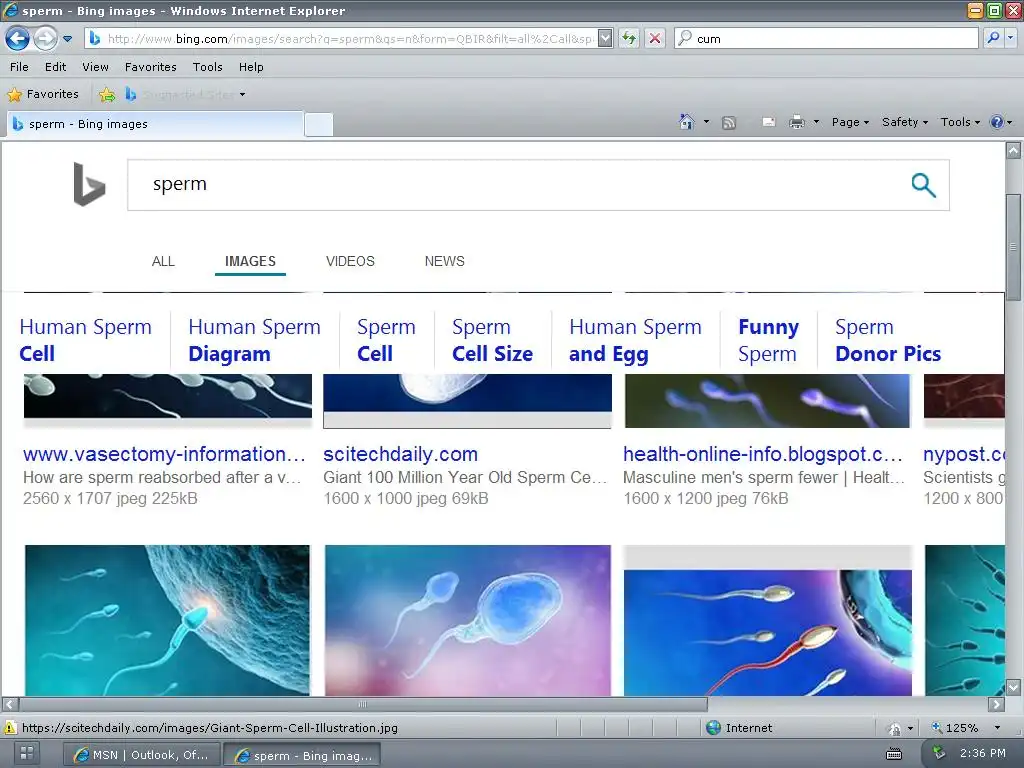Image resolution: width=1024 pixels, height=768 pixels.
Task: Switch to MSN Outlook taskbar window
Action: [142, 755]
